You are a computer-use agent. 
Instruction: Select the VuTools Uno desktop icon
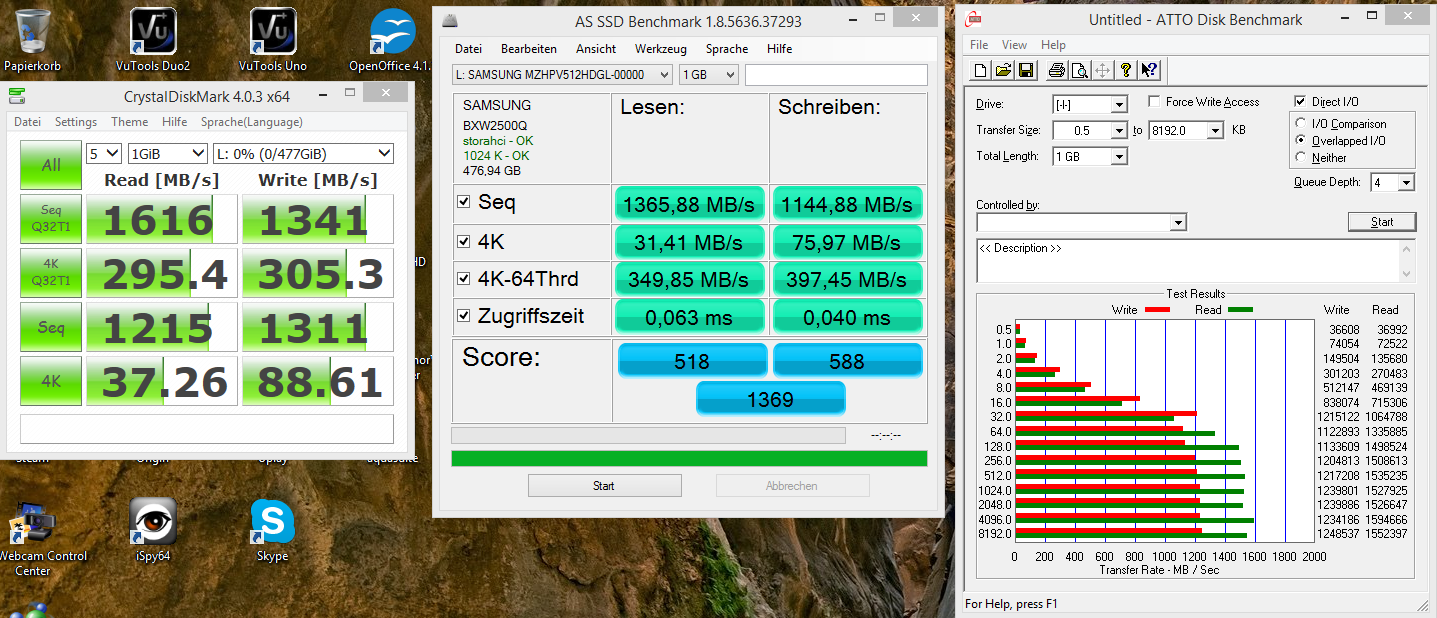273,40
